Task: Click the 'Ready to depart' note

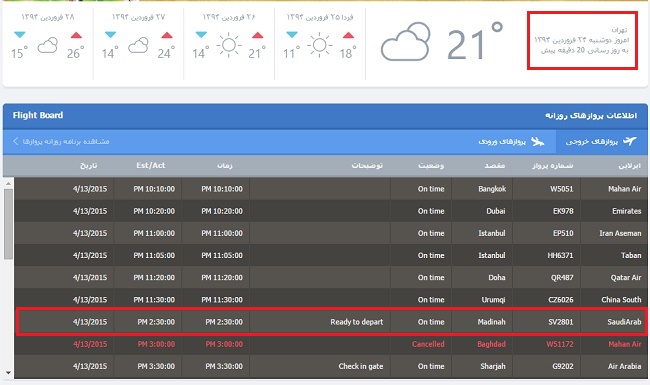Action: 357,322
